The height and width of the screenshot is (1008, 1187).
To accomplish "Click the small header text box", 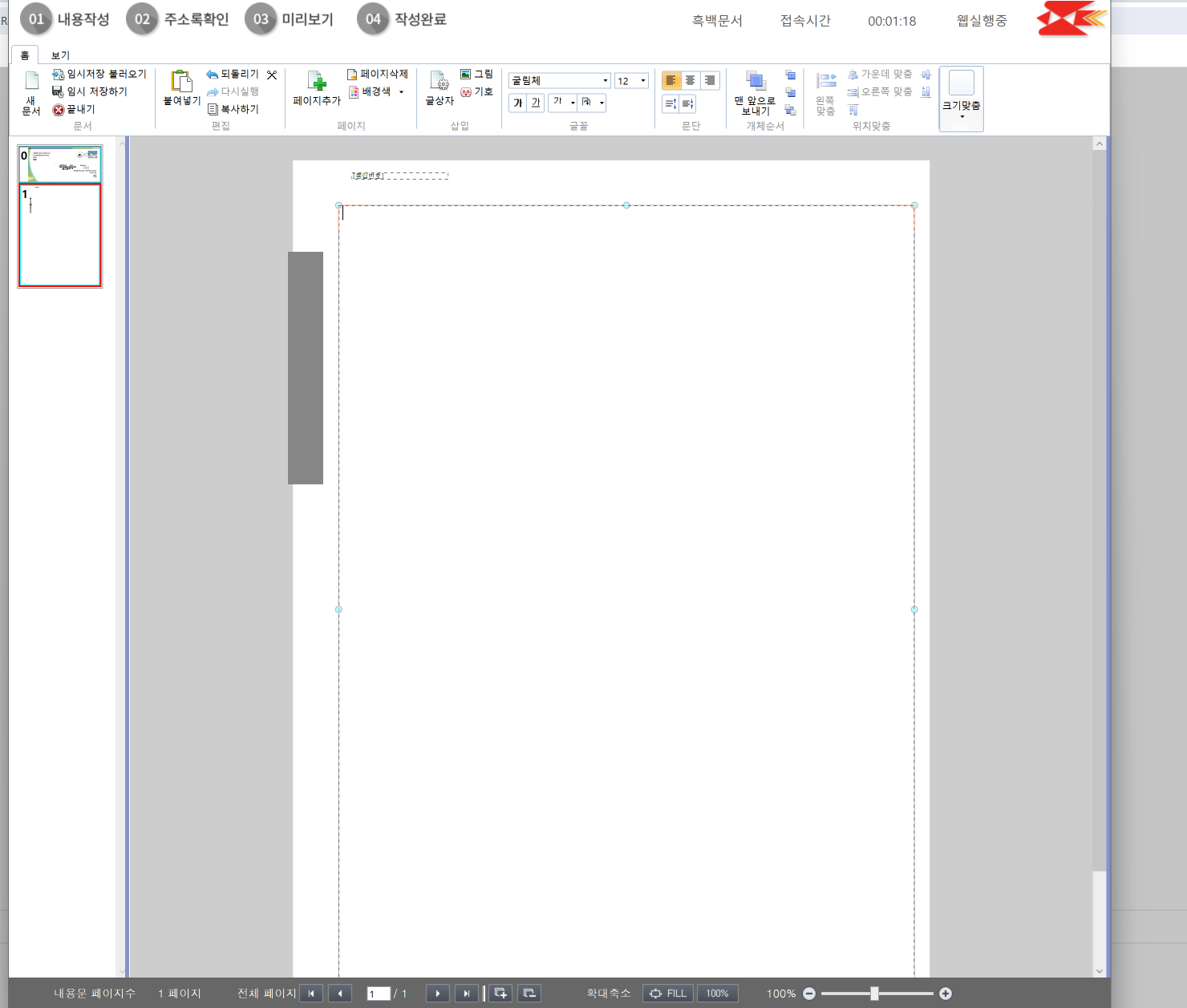I will [399, 176].
